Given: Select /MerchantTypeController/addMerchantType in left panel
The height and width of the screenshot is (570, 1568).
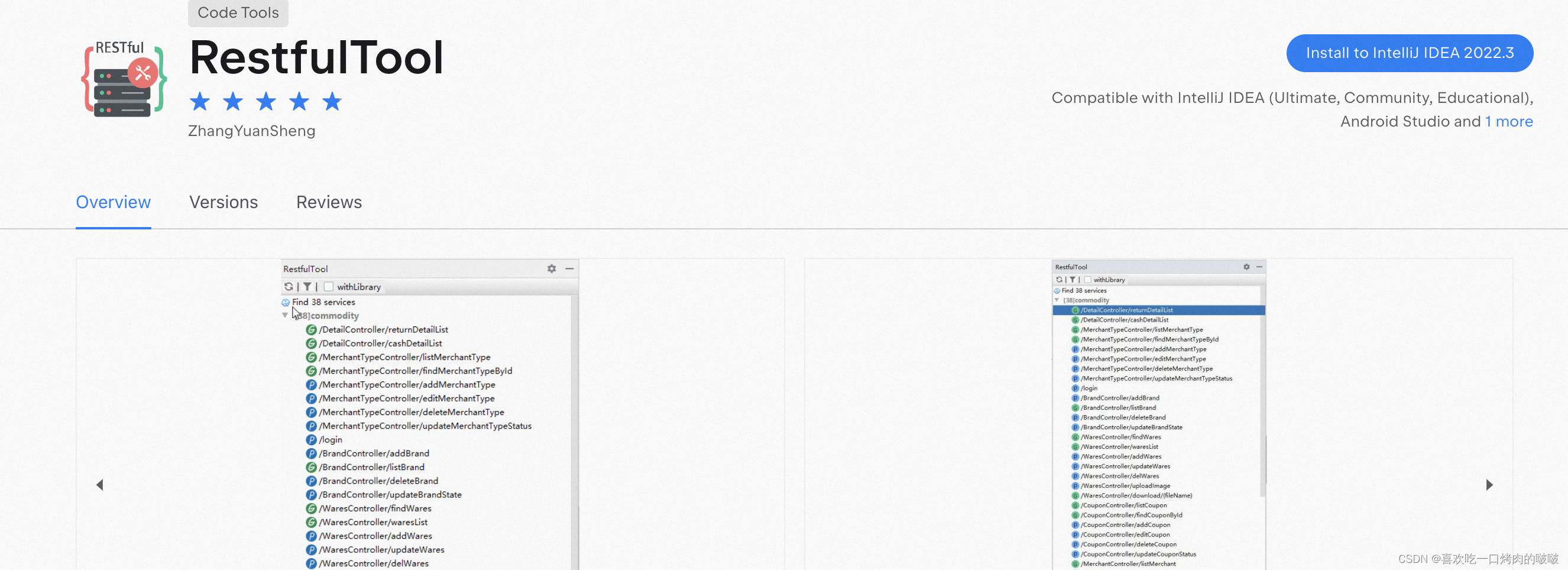Looking at the screenshot, I should (407, 384).
